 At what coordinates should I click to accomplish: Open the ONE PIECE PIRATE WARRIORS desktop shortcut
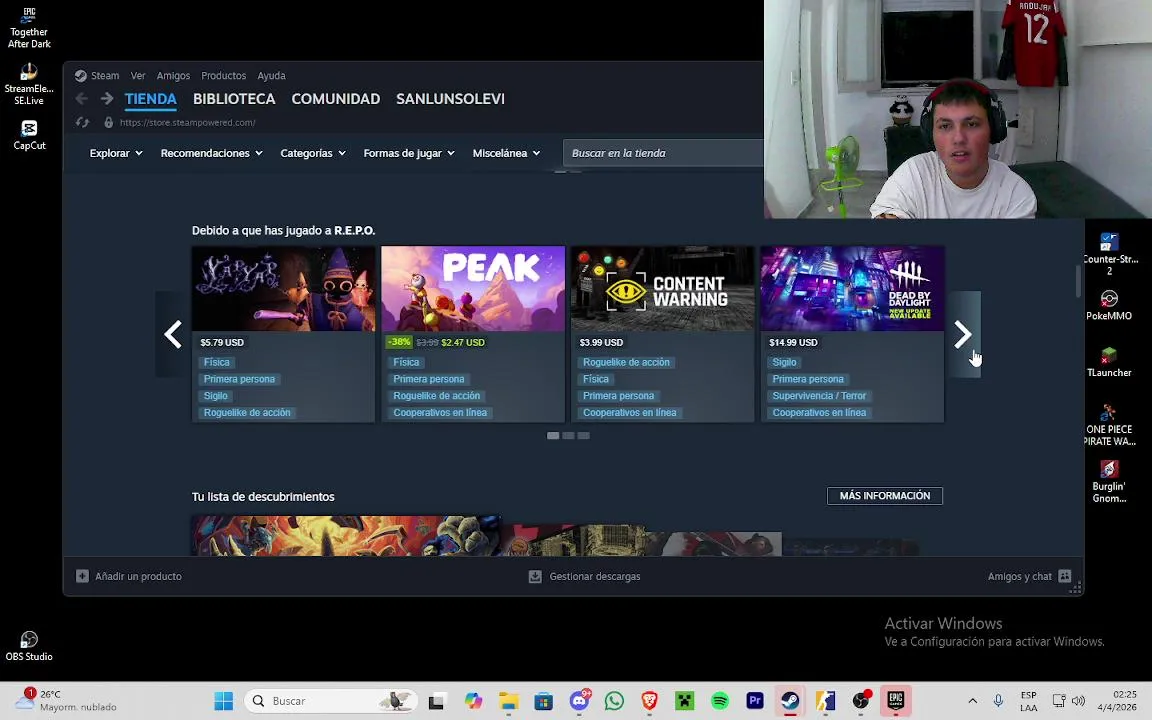click(x=1109, y=425)
